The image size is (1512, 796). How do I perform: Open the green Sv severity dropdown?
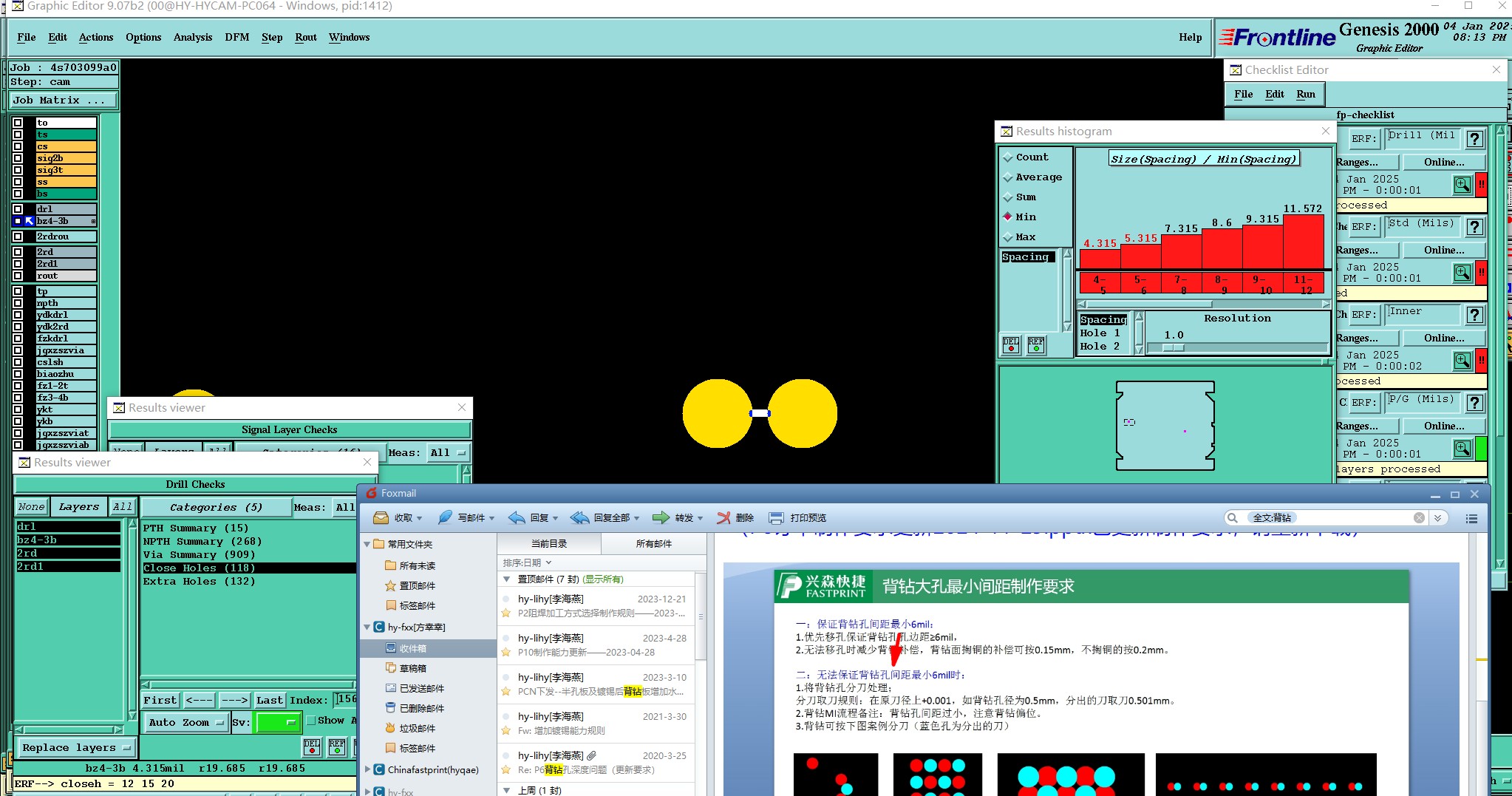click(278, 723)
